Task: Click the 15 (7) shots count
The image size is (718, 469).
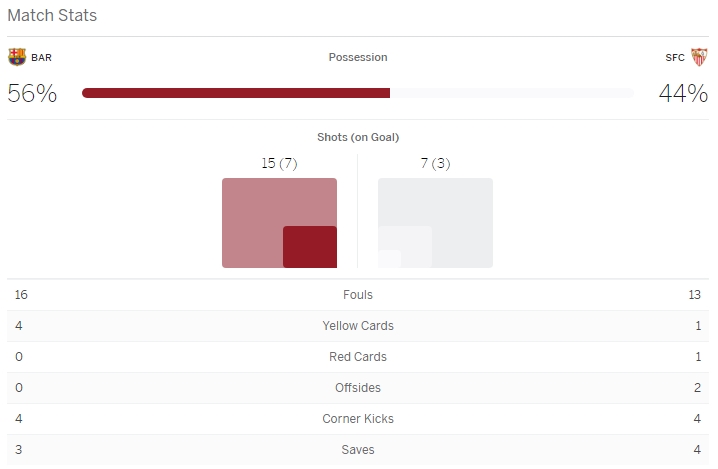Action: coord(279,163)
